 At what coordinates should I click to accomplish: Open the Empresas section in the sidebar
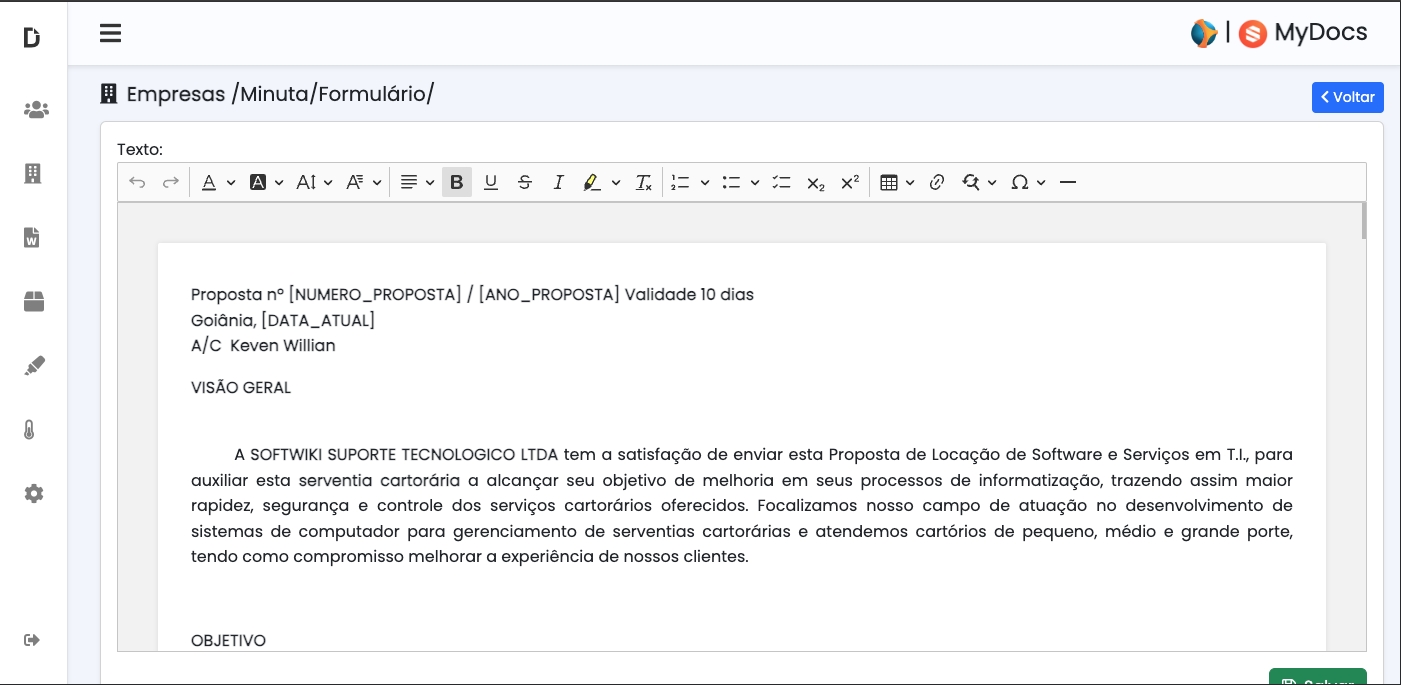[x=33, y=173]
